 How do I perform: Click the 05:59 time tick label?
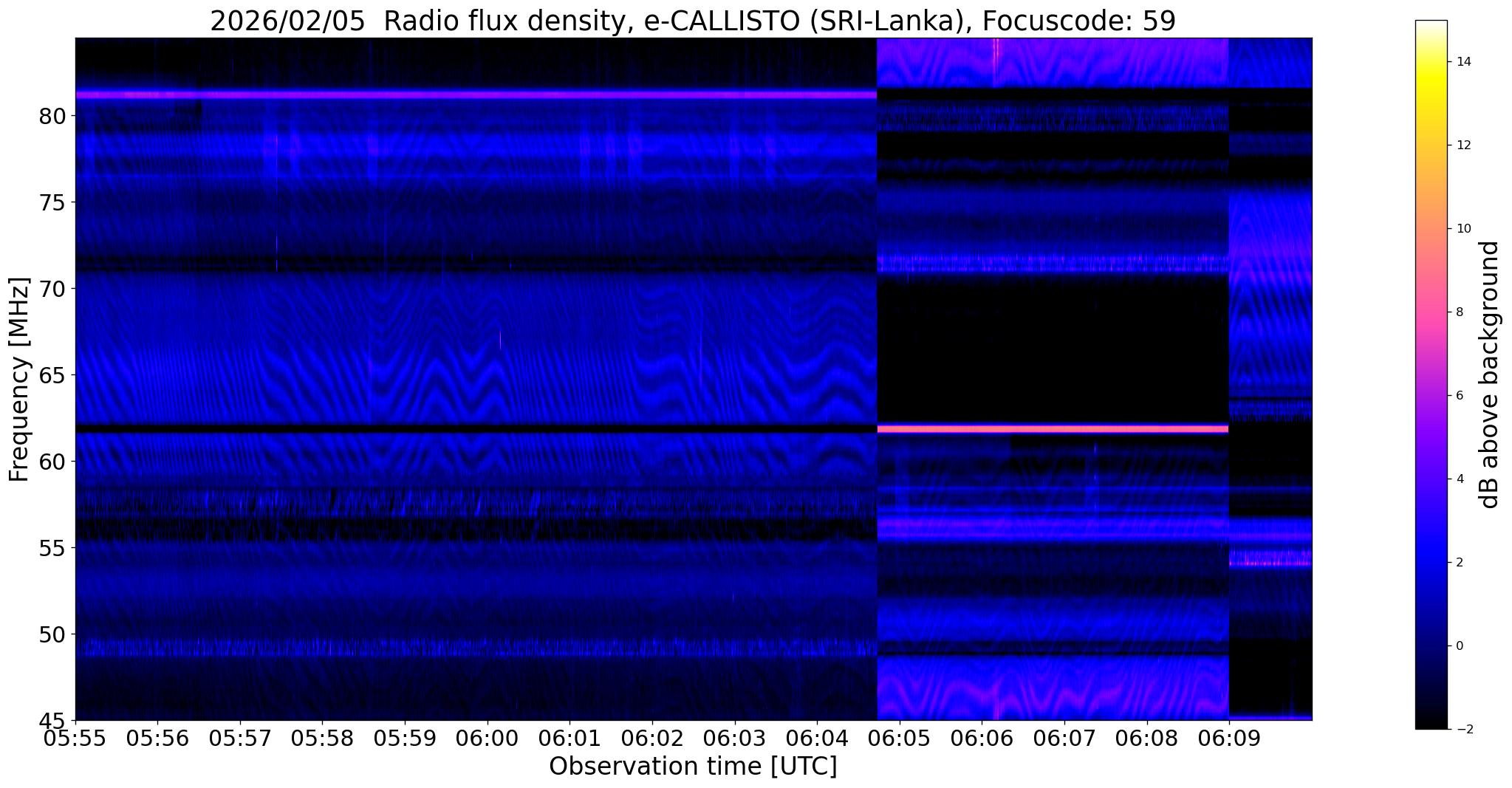tap(405, 739)
